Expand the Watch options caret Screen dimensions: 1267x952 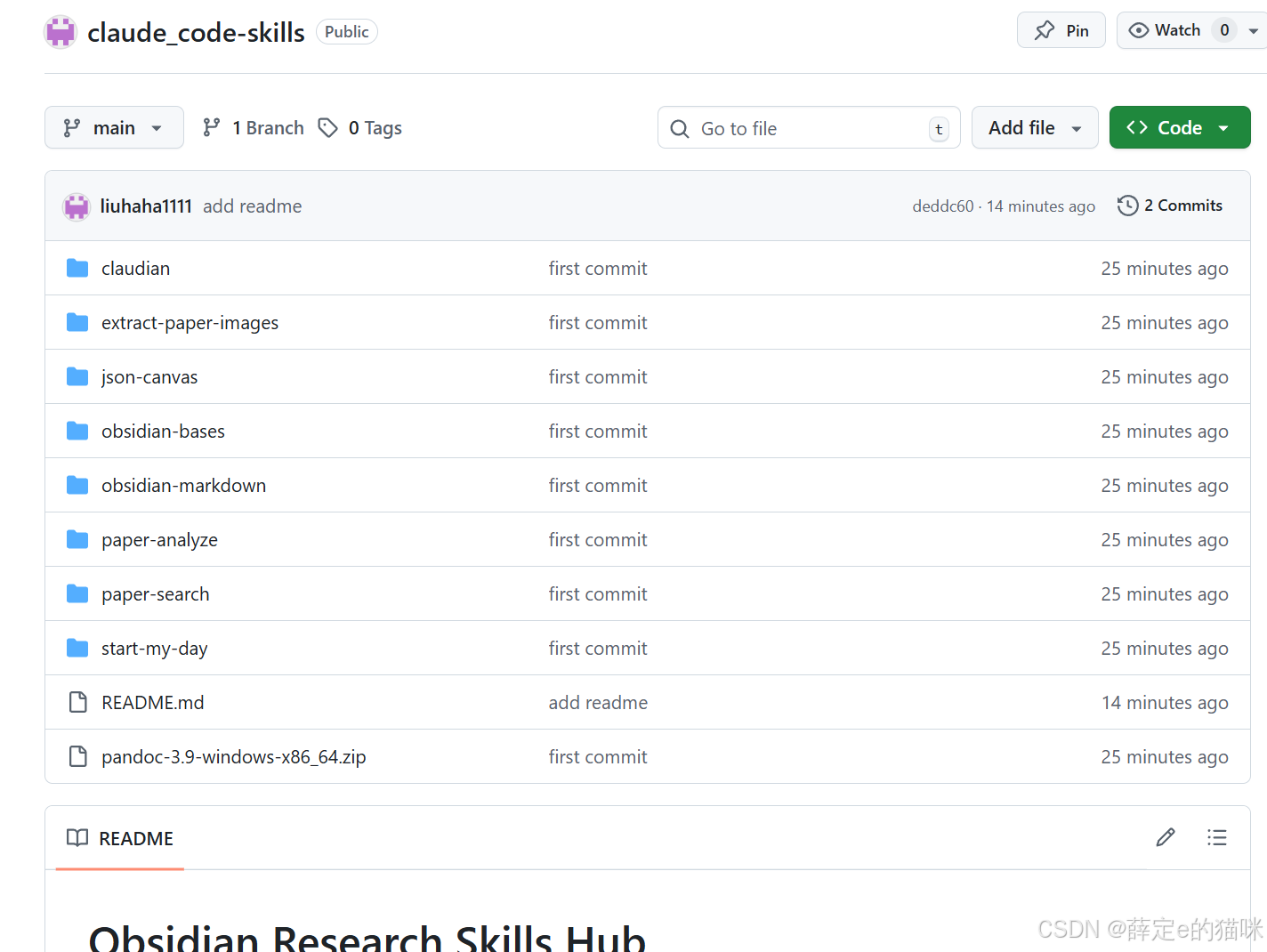[1254, 31]
